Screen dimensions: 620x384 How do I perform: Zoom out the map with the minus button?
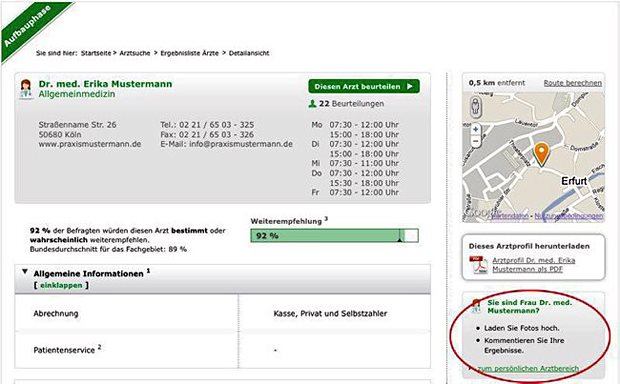[476, 141]
